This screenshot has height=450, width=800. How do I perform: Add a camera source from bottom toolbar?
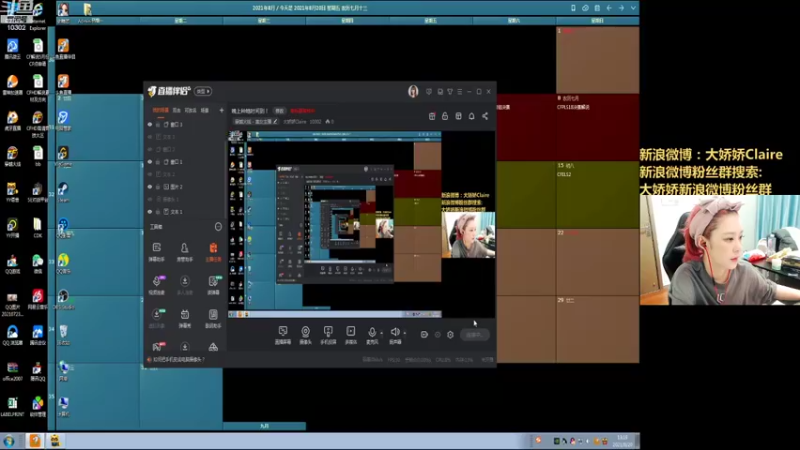coord(305,335)
